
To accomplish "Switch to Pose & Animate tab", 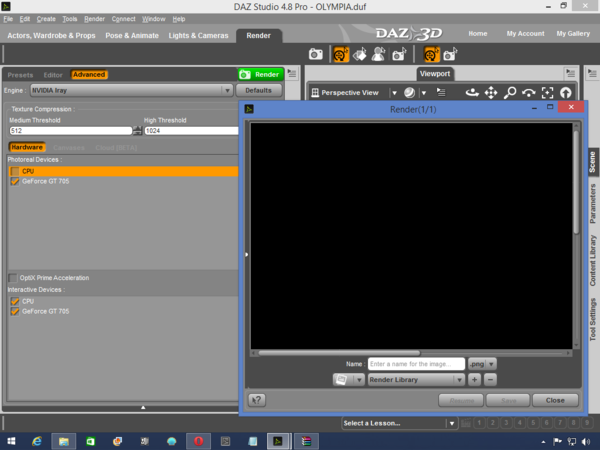I will (132, 36).
